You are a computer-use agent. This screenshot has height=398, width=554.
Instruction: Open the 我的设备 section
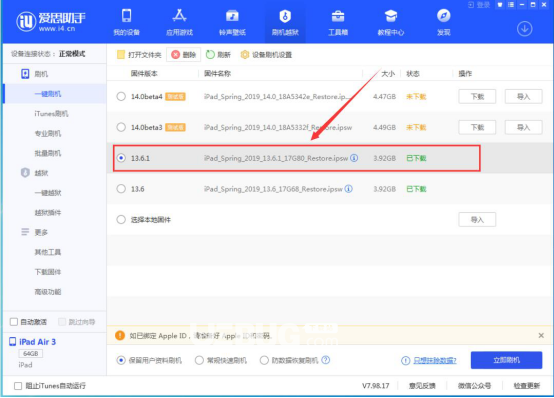tap(126, 22)
